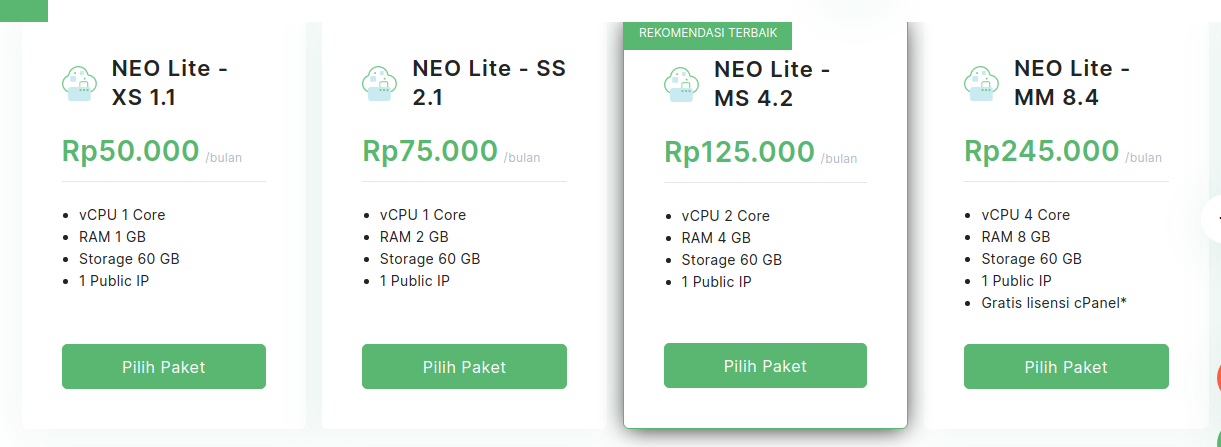Click the Gratis lisensi cPanel* feature text
Viewport: 1221px width, 447px height.
(1054, 303)
